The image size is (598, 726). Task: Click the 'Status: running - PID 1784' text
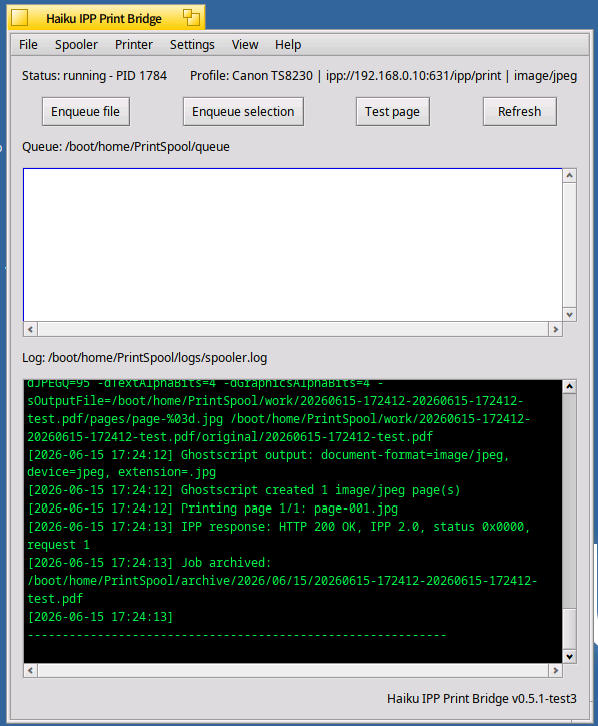coord(94,75)
